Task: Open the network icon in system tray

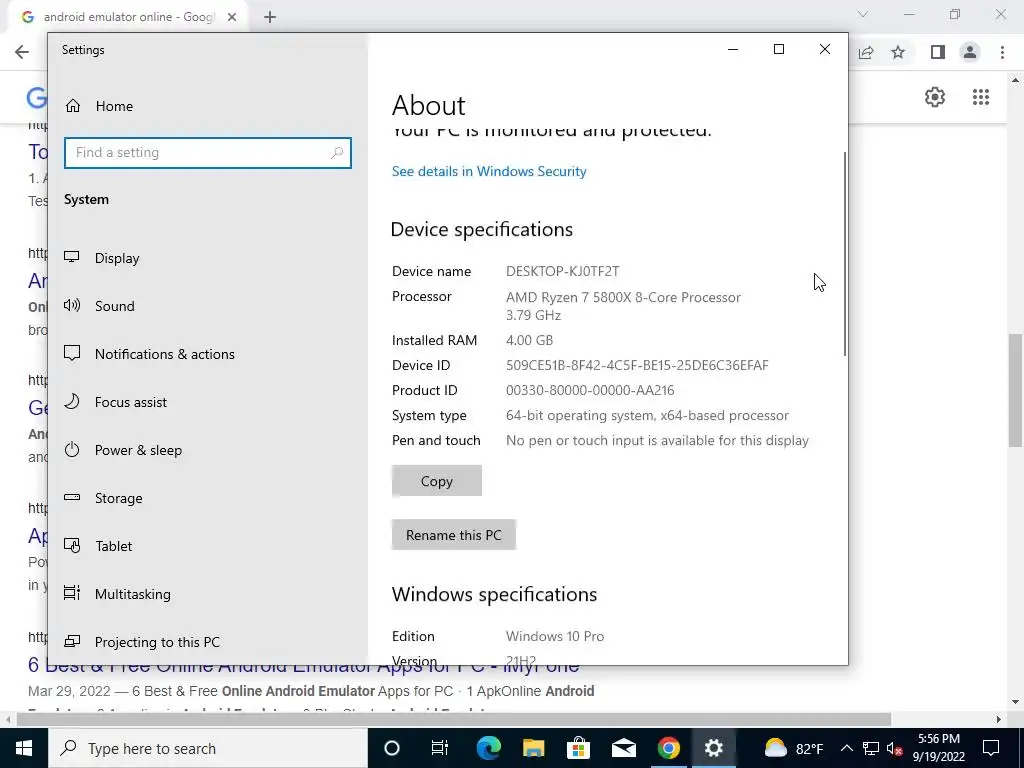Action: pyautogui.click(x=871, y=748)
